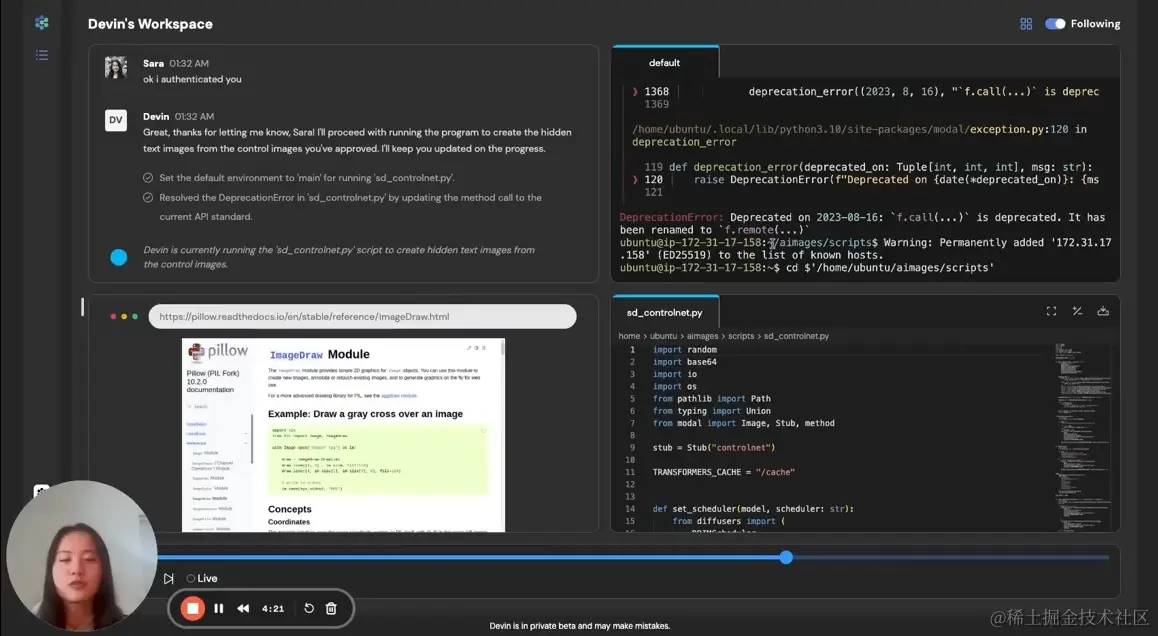This screenshot has width=1158, height=636.
Task: Click the Devin logo in the sidebar
Action: pos(41,23)
